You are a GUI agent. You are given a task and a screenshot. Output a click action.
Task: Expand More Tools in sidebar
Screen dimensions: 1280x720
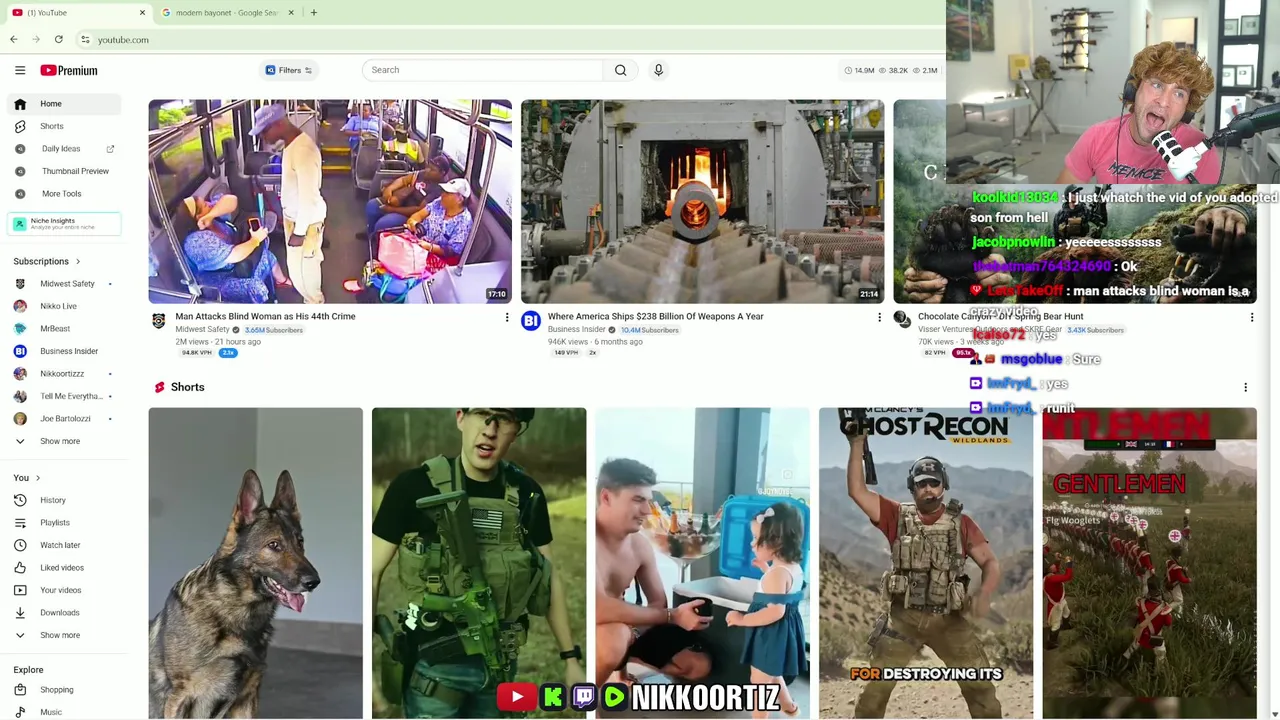coord(64,194)
